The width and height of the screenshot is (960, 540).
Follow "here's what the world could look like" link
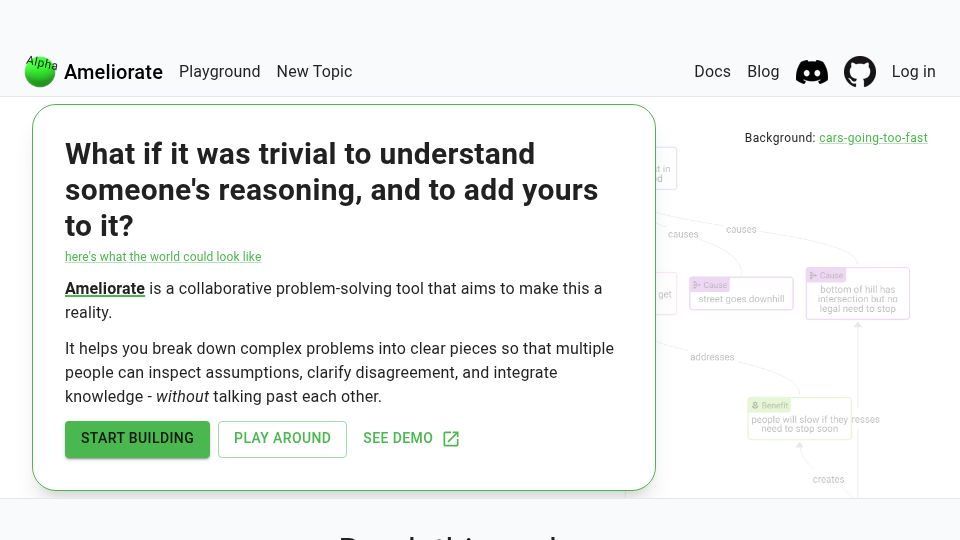pyautogui.click(x=163, y=257)
